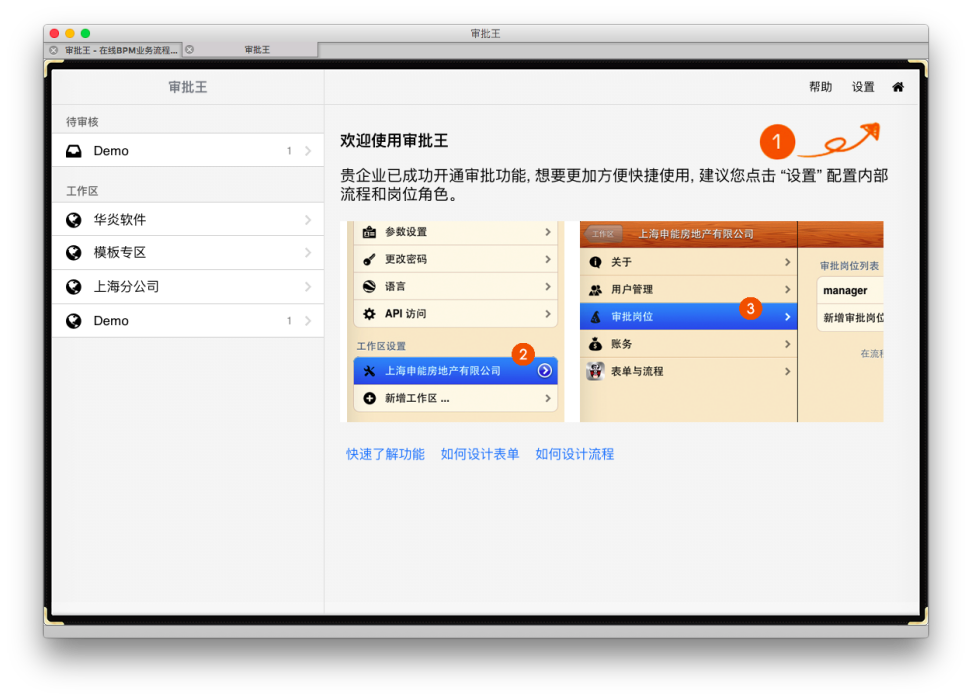Open the 快速了解功能 link
The height and width of the screenshot is (700, 972).
[x=386, y=454]
